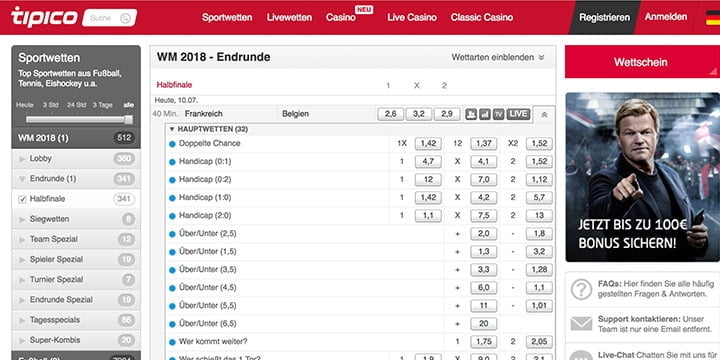Open the Wettschein tab
This screenshot has width=720, height=360.
(641, 62)
